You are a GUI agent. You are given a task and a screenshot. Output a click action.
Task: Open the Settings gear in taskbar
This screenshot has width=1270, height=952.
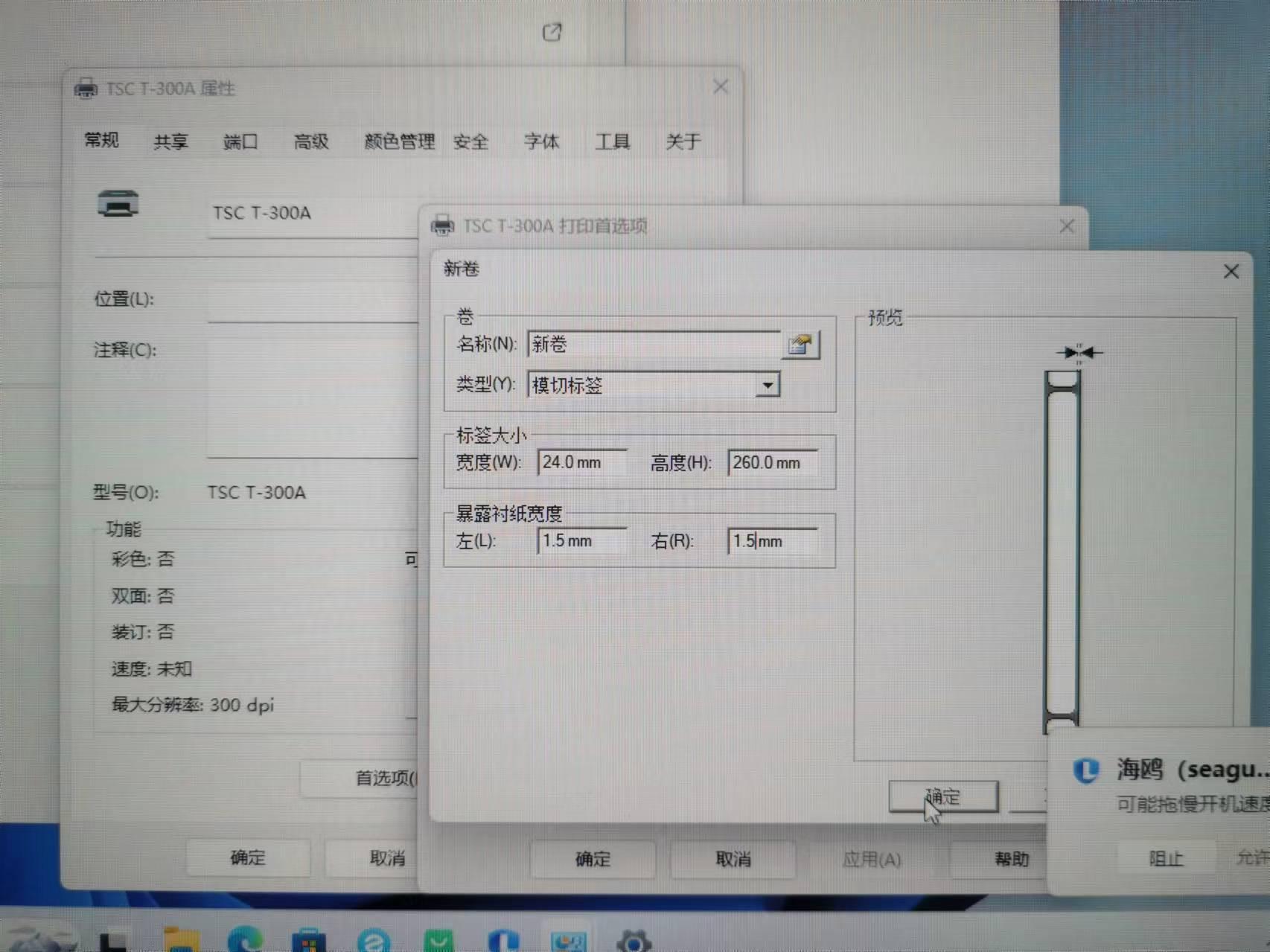[634, 939]
